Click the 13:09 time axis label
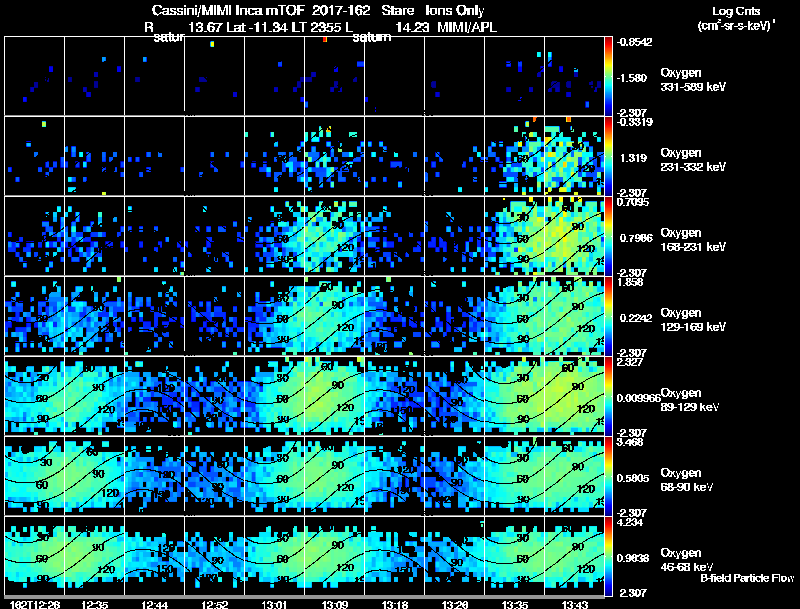This screenshot has height=609, width=800. pos(334,605)
